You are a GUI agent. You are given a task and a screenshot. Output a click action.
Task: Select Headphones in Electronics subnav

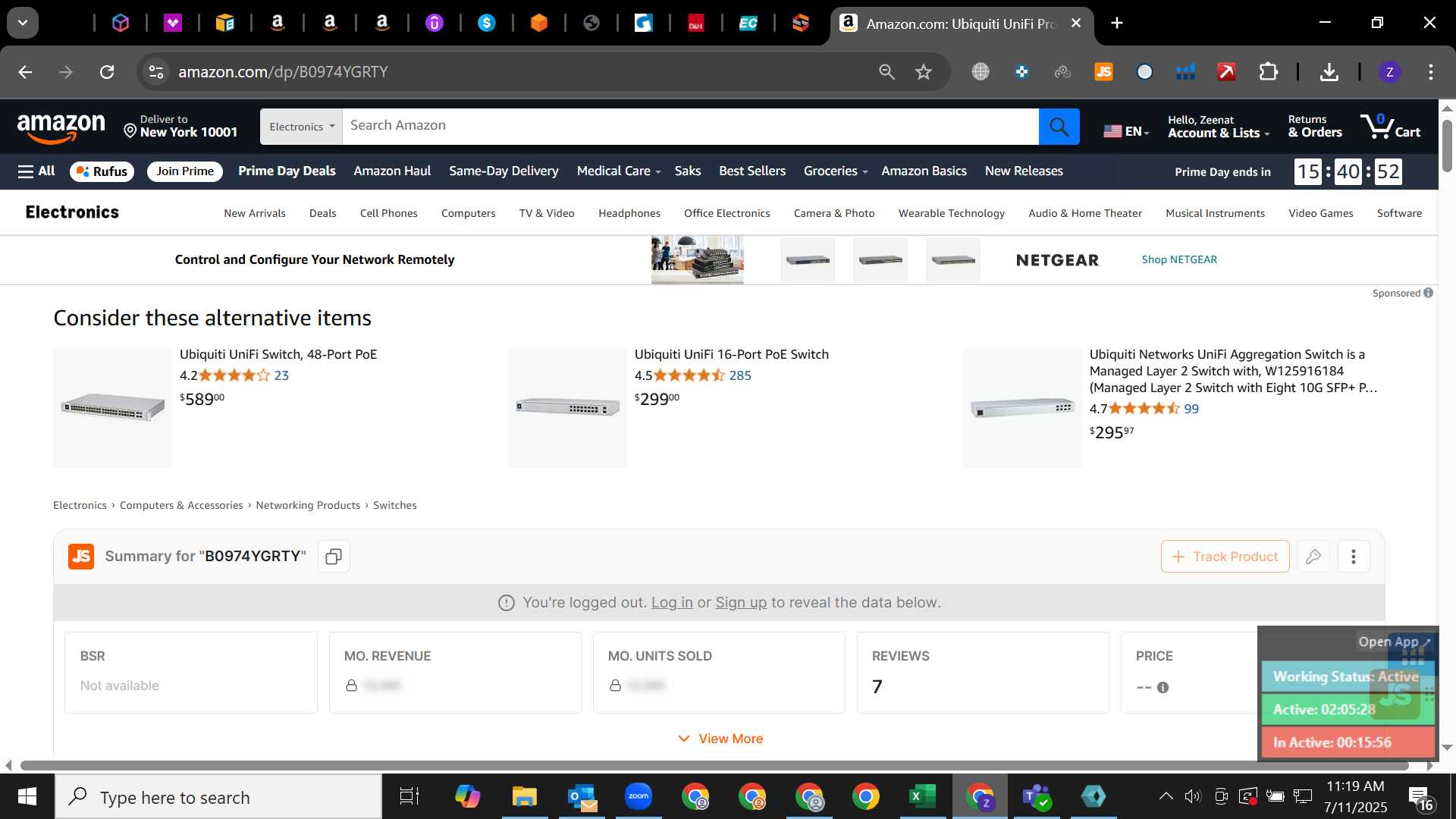pos(629,213)
